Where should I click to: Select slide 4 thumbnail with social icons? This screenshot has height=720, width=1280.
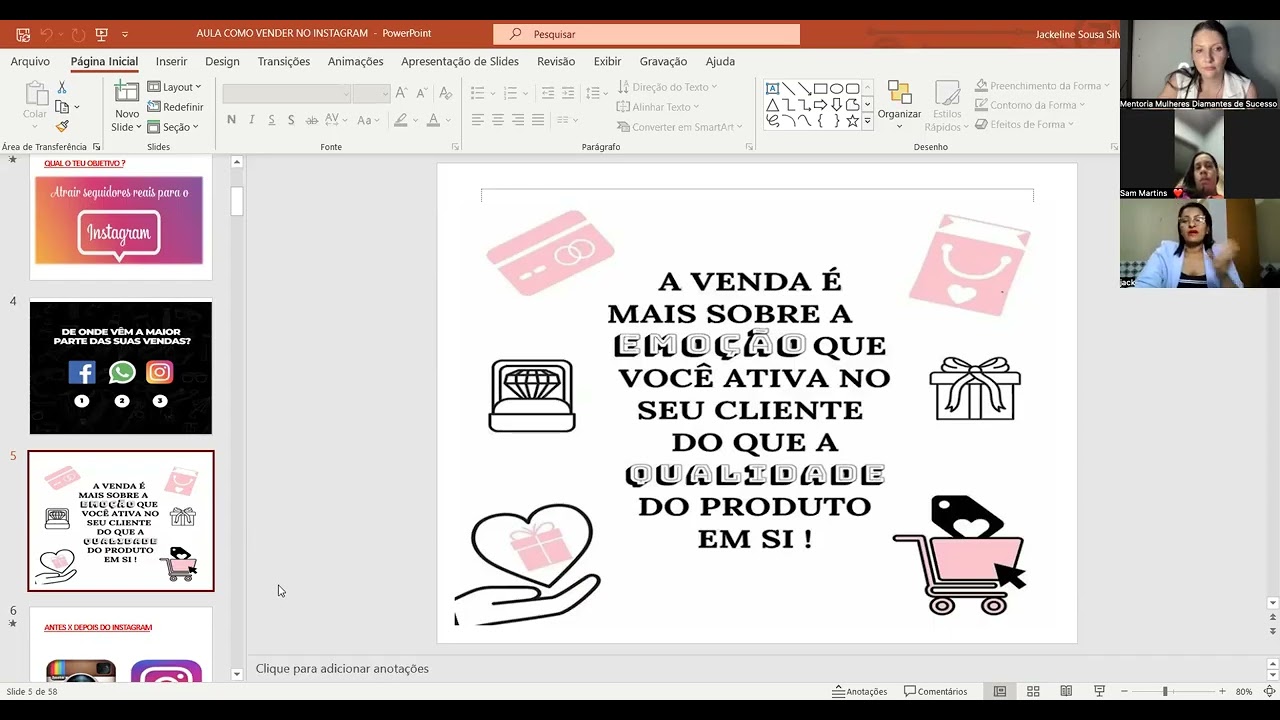(x=121, y=368)
